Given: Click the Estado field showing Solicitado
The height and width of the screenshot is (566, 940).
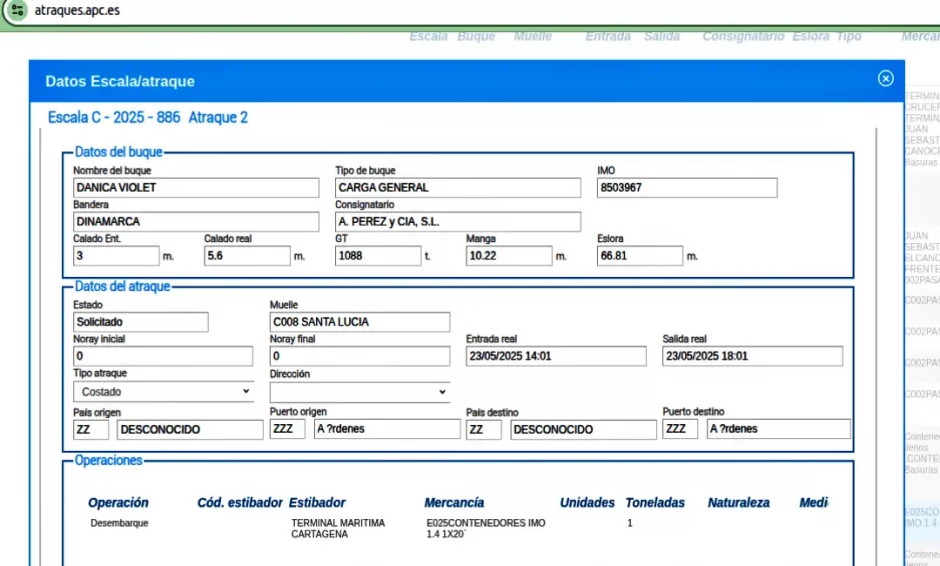Looking at the screenshot, I should pos(141,322).
